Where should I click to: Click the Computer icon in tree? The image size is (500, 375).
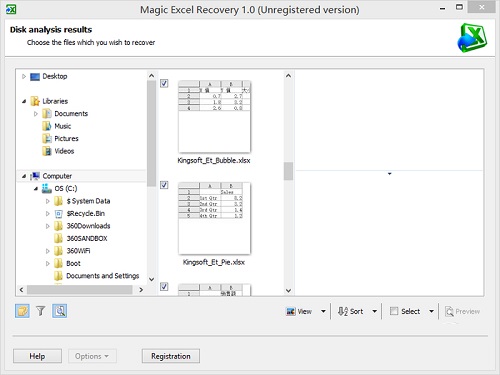click(35, 176)
